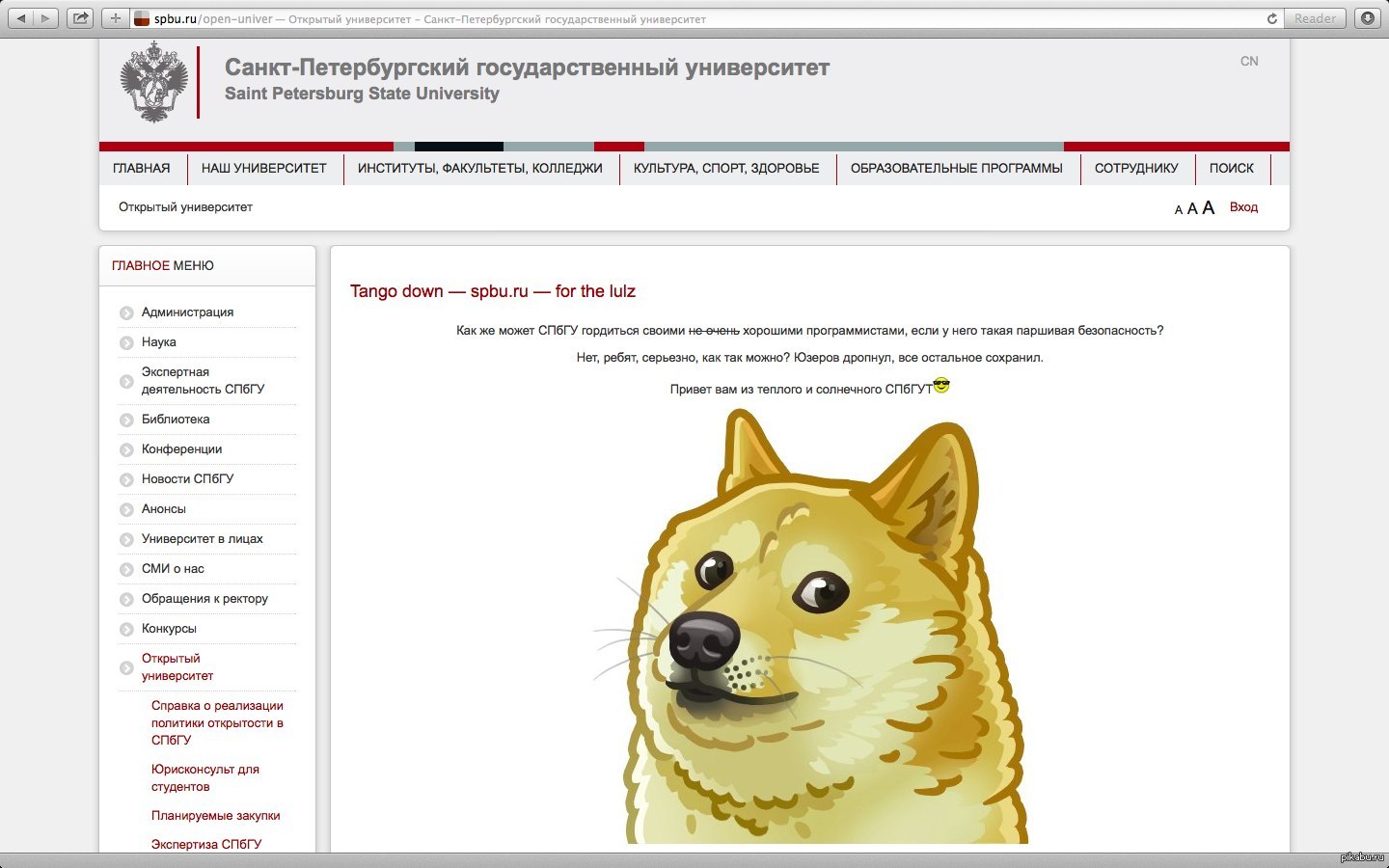The width and height of the screenshot is (1389, 868).
Task: Open Экспертиза СПбГУ submenu link
Action: pos(206,844)
